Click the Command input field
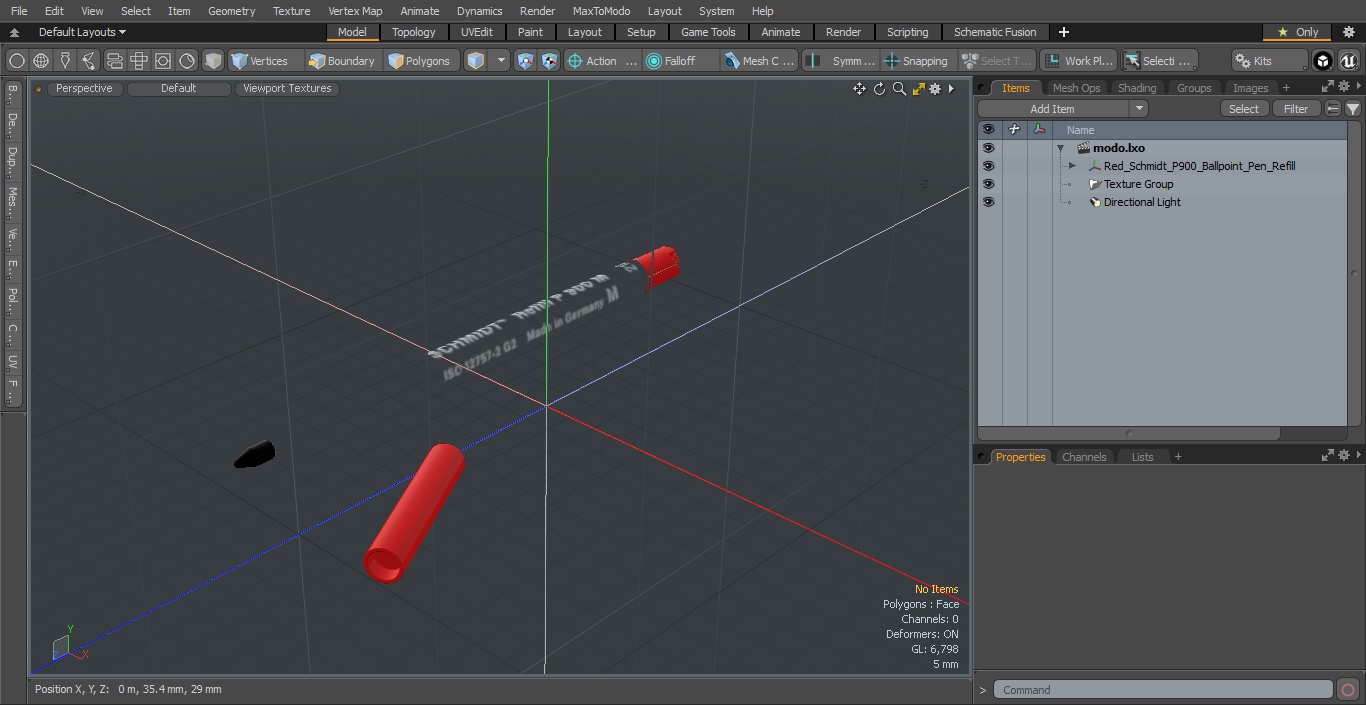Screen dimensions: 1366x705 1165,690
